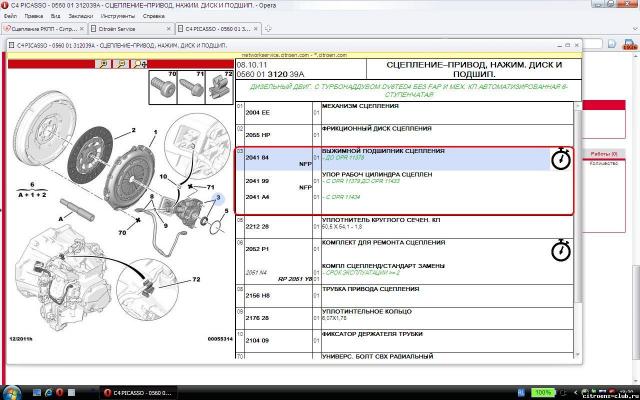This screenshot has width=640, height=400.
Task: Click Windows Start button
Action: (x=12, y=391)
